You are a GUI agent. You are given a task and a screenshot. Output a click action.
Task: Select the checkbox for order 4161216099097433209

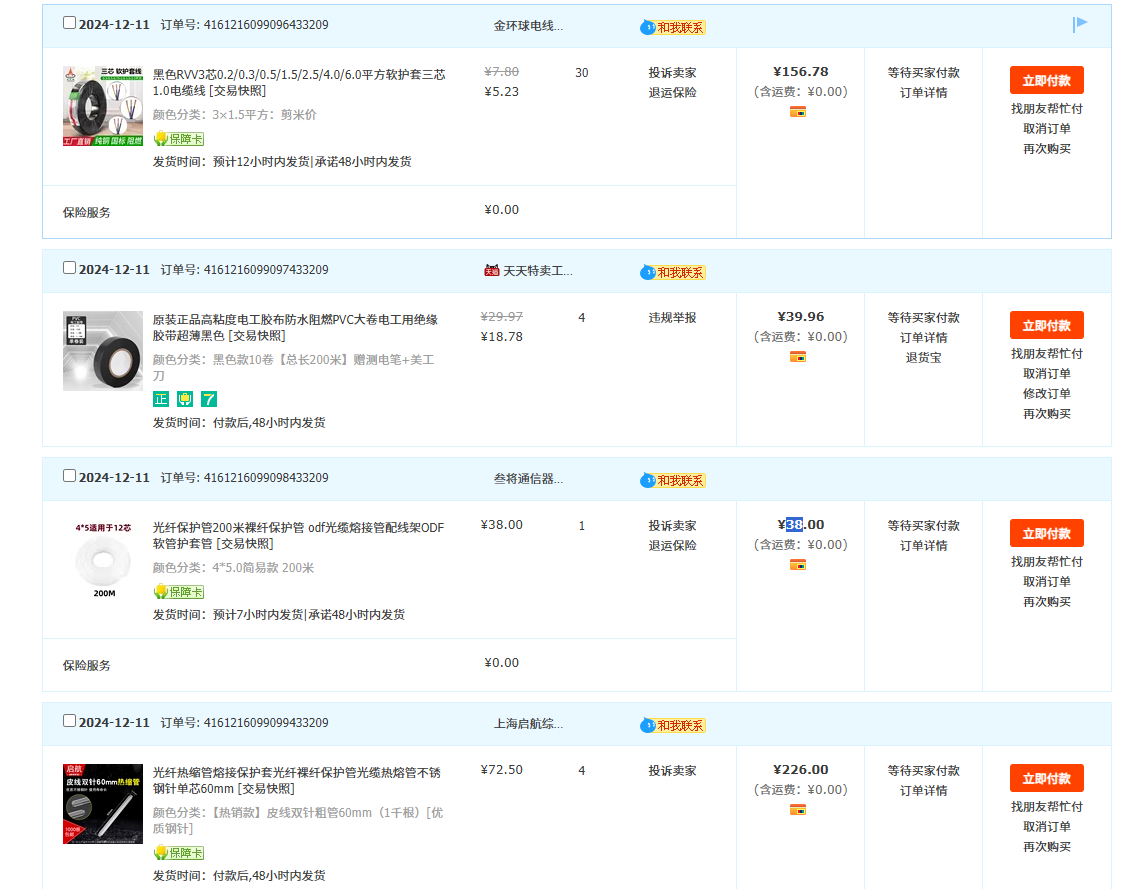[x=69, y=267]
